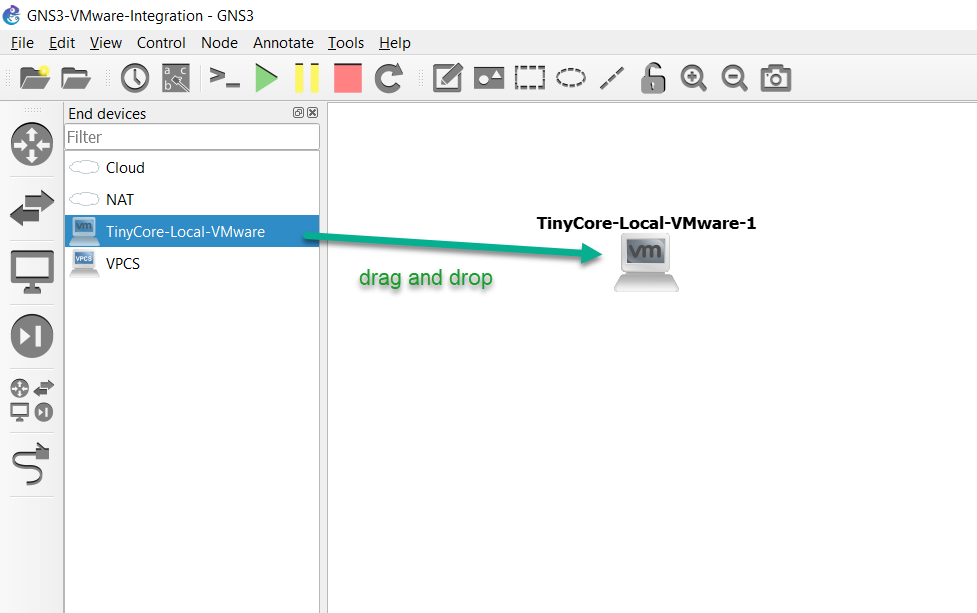Select TinyCore-Local-VMware-1 node on canvas
Image resolution: width=977 pixels, height=613 pixels.
(x=646, y=262)
